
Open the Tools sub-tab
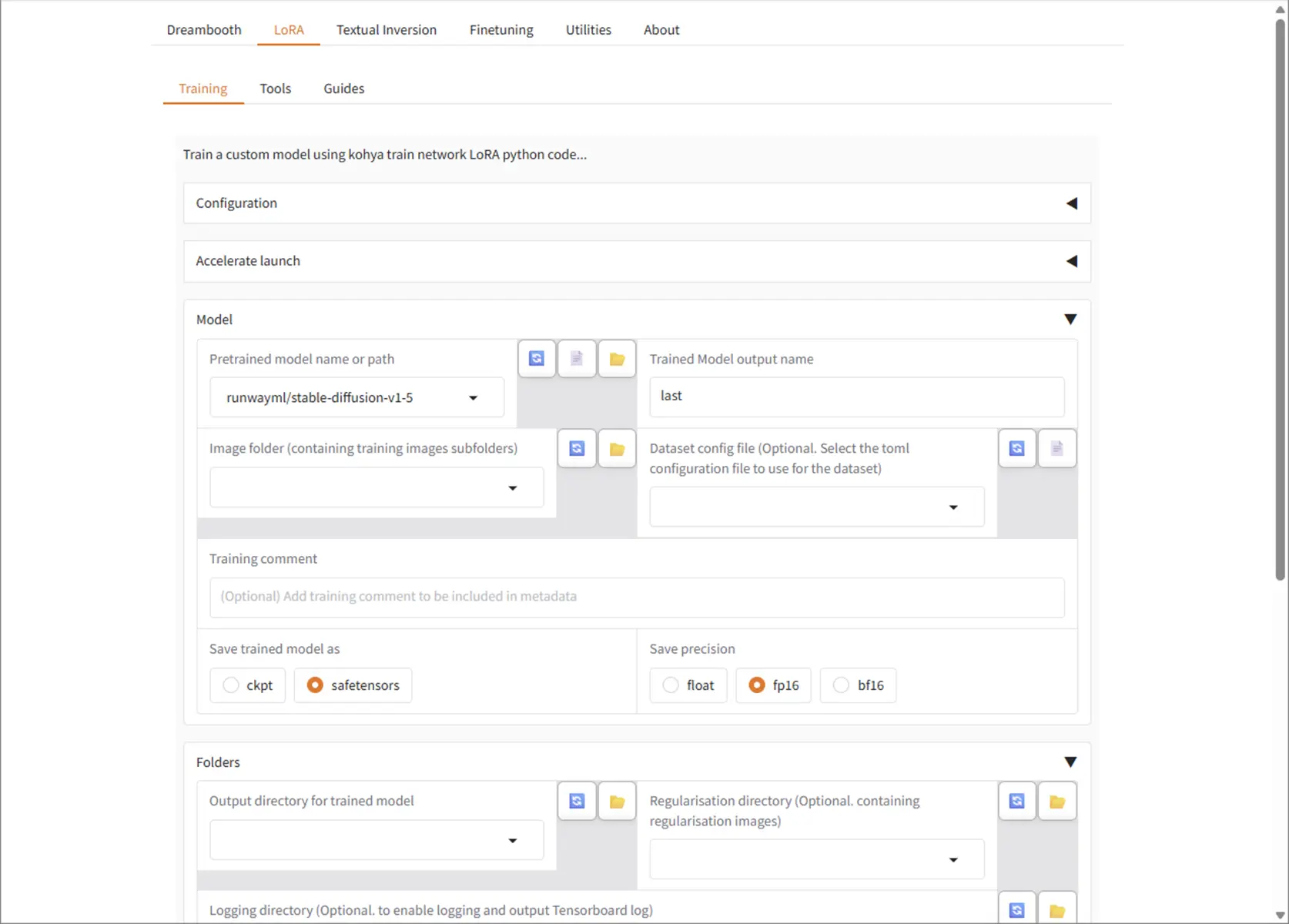tap(275, 89)
